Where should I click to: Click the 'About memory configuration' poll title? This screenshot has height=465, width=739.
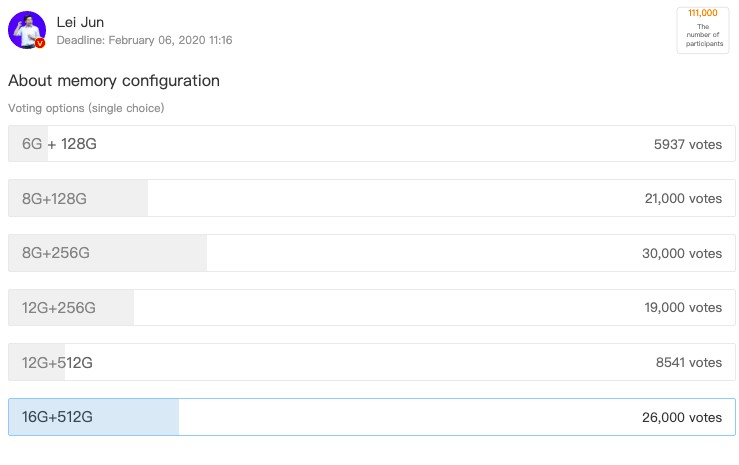click(114, 81)
